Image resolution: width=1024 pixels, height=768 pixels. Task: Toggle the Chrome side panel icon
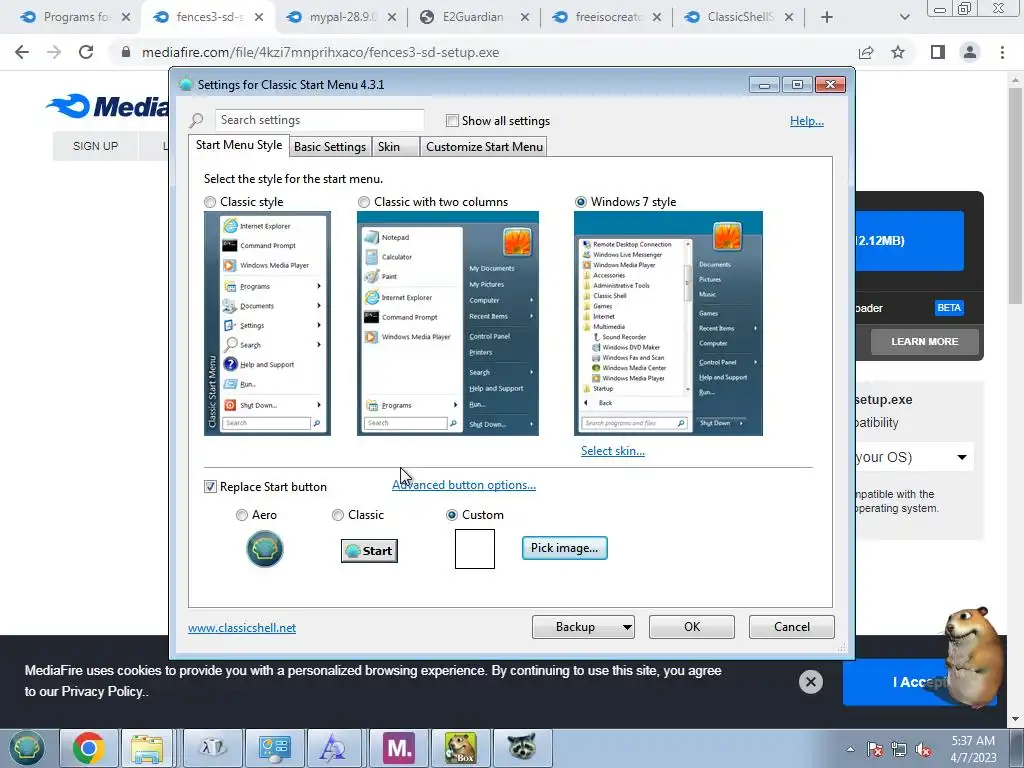click(x=938, y=52)
